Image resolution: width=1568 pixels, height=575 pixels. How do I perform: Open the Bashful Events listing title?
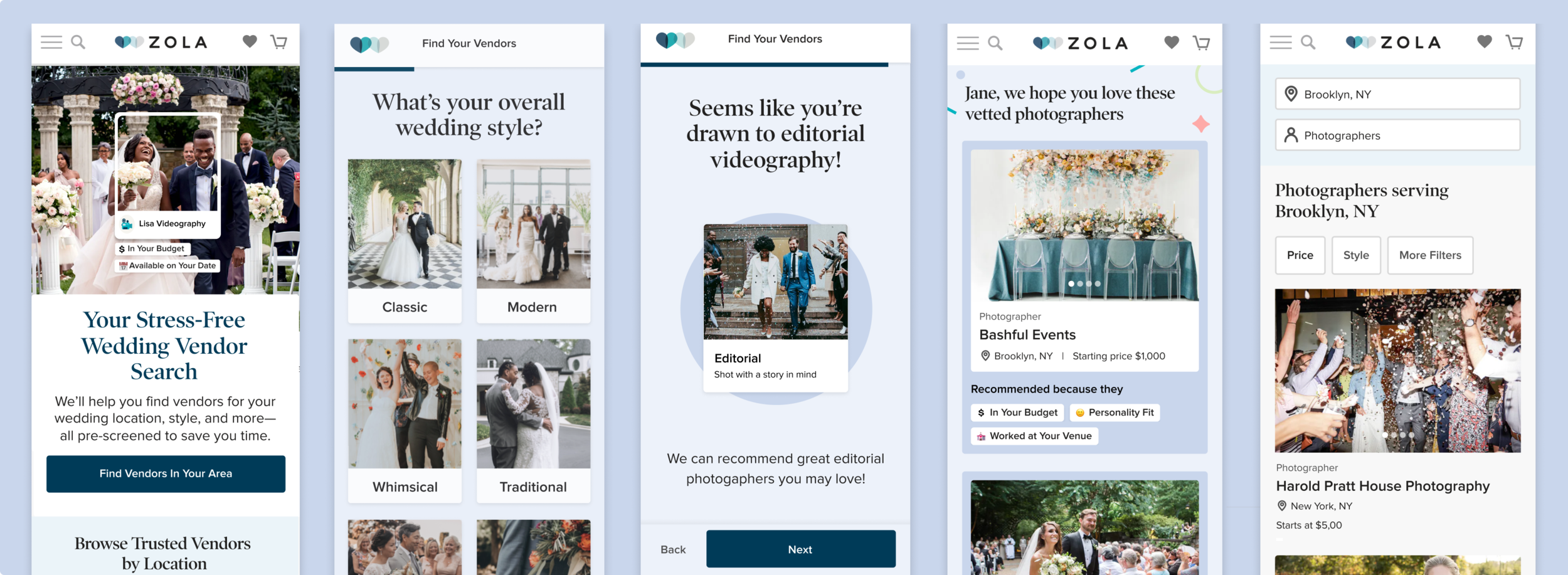1027,335
